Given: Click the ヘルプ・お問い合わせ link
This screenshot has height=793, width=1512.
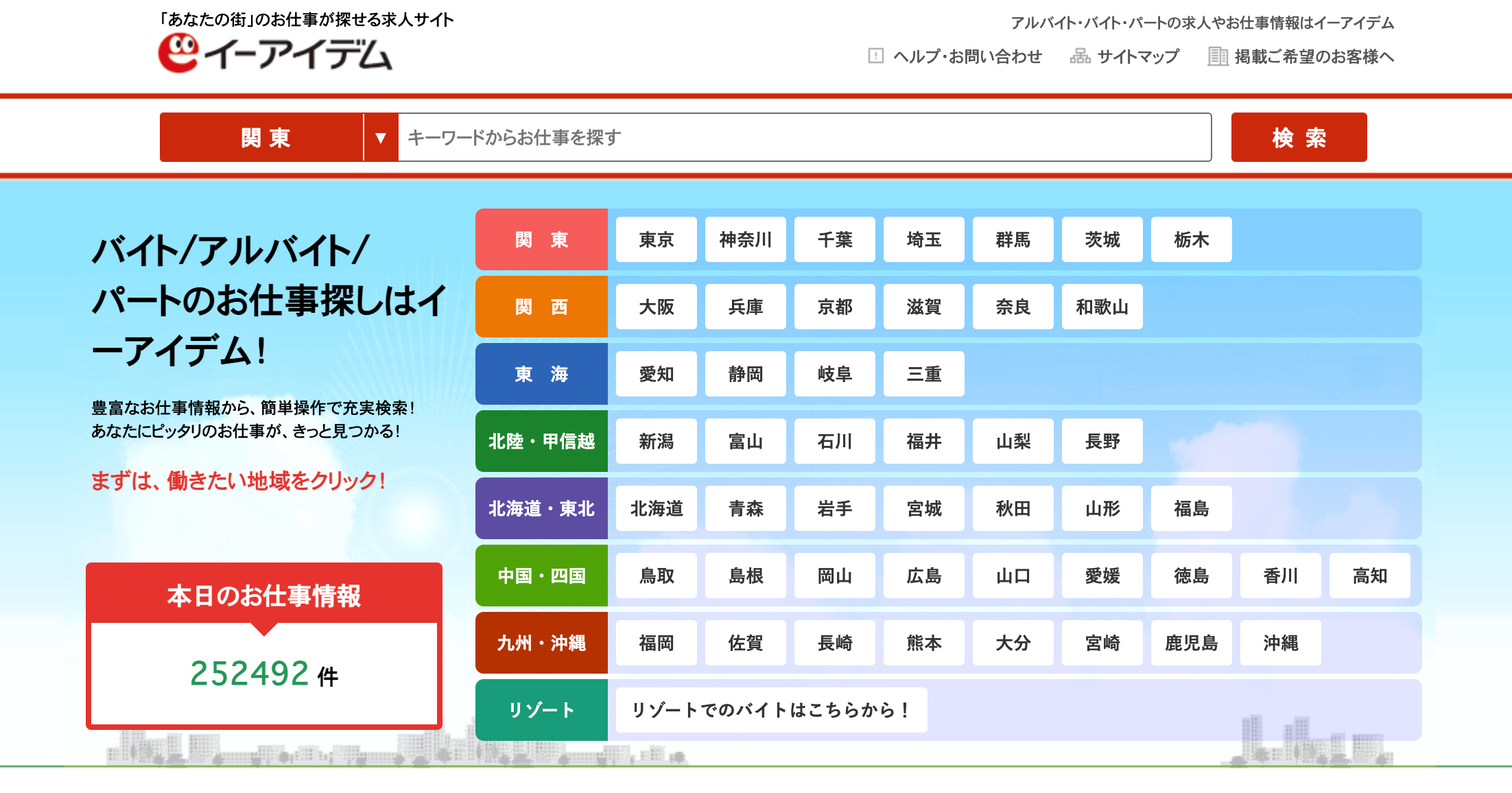Looking at the screenshot, I should (x=967, y=56).
